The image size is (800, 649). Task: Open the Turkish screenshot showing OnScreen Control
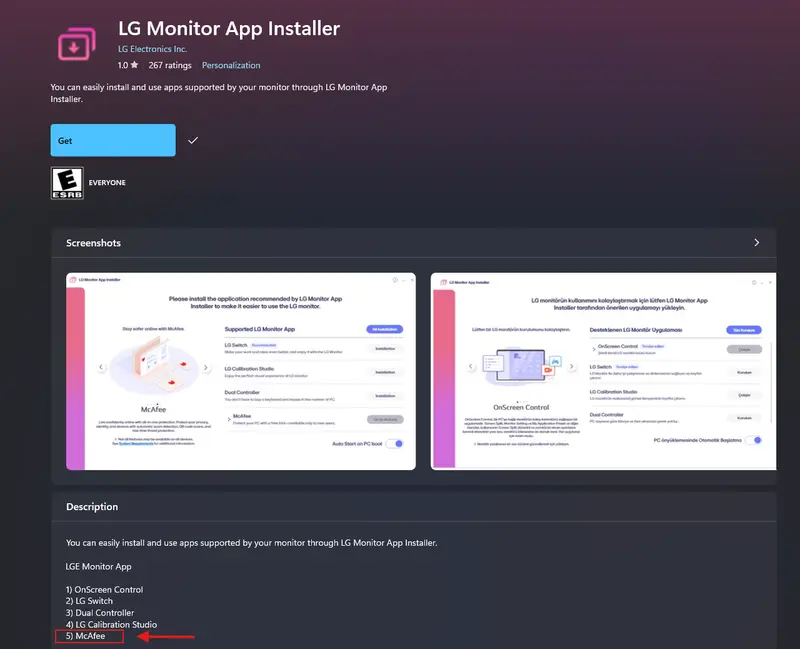click(x=604, y=371)
